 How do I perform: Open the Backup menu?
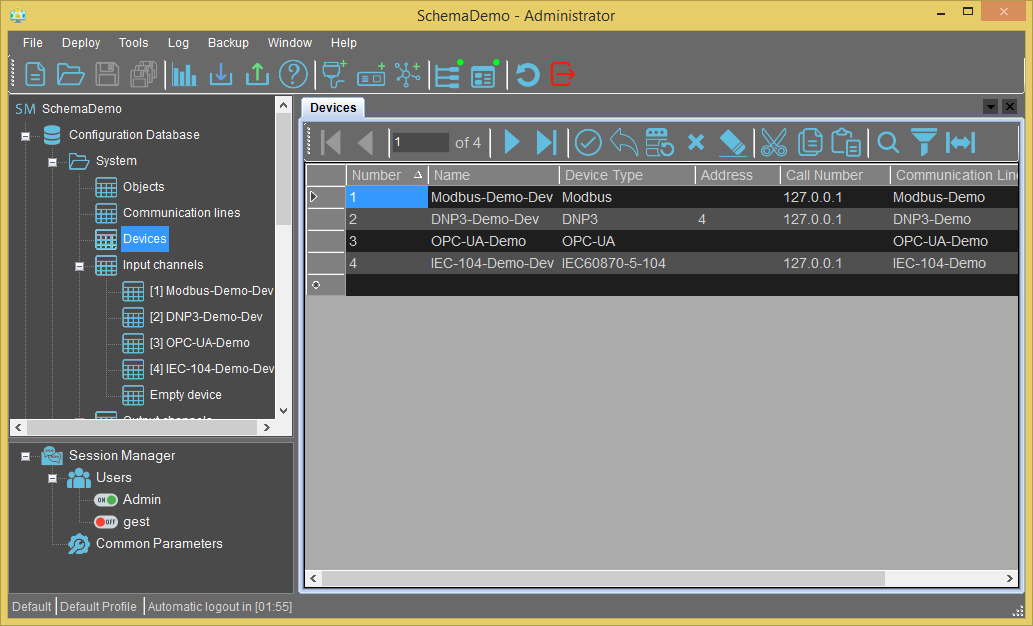pyautogui.click(x=228, y=43)
